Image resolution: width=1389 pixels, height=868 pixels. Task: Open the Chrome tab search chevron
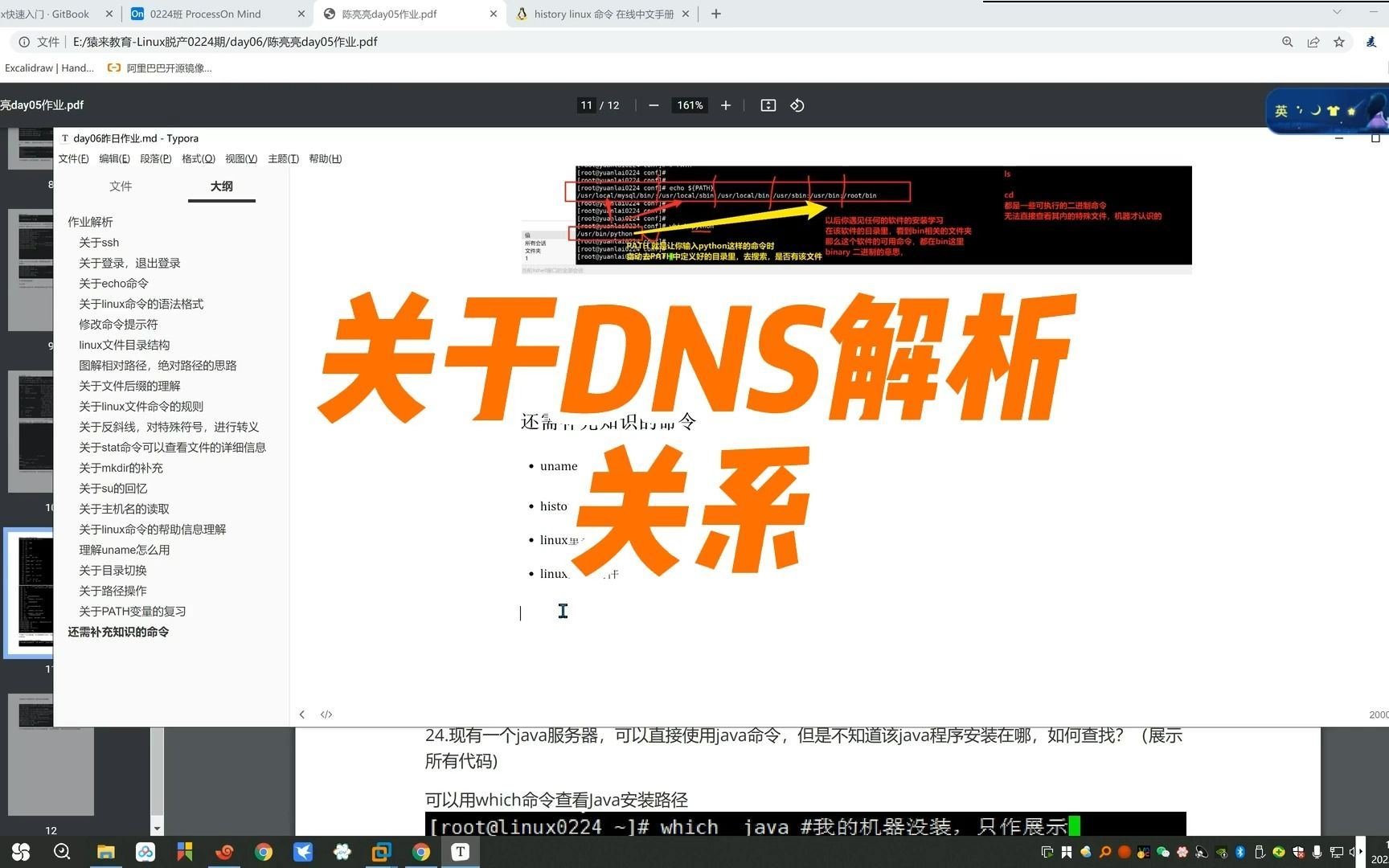click(x=1337, y=12)
